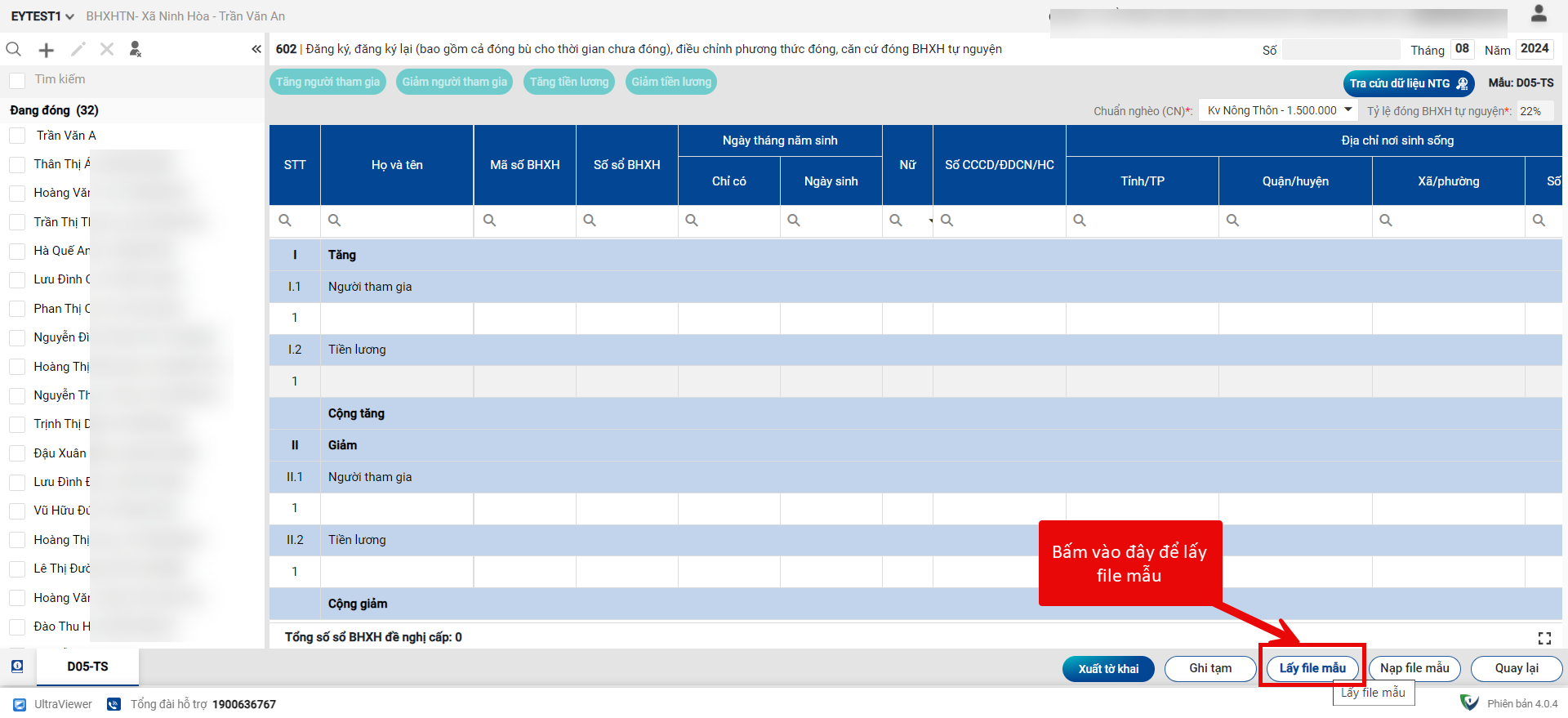Open the Nữ column filter dropdown
1568x718 pixels.
(930, 221)
